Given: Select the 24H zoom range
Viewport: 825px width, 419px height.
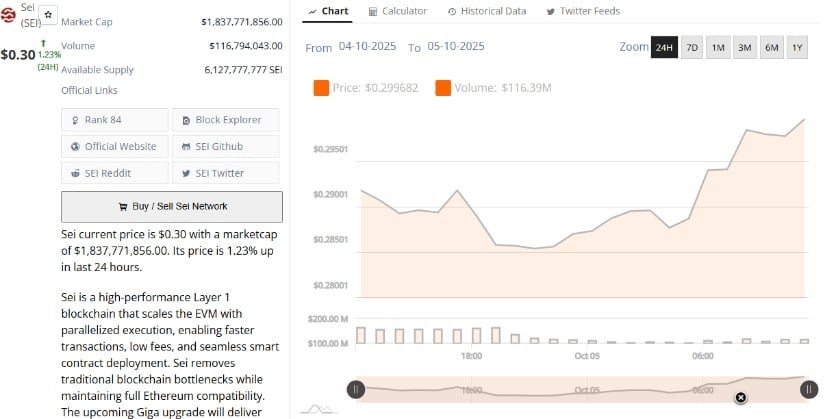Looking at the screenshot, I should click(664, 48).
